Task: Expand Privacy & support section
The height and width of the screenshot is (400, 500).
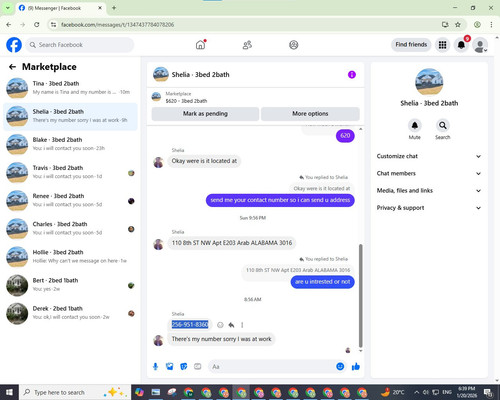Action: 429,208
